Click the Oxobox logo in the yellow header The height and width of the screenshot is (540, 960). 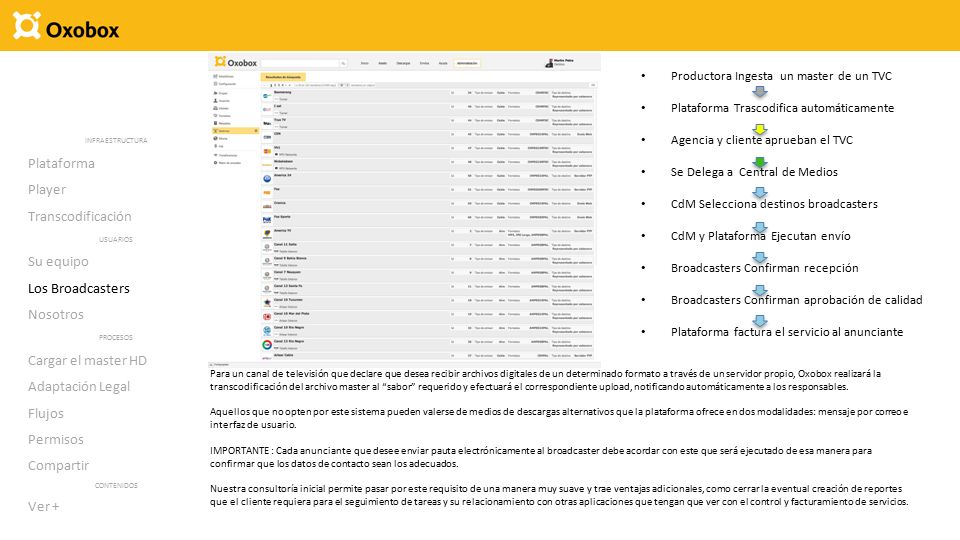66,26
